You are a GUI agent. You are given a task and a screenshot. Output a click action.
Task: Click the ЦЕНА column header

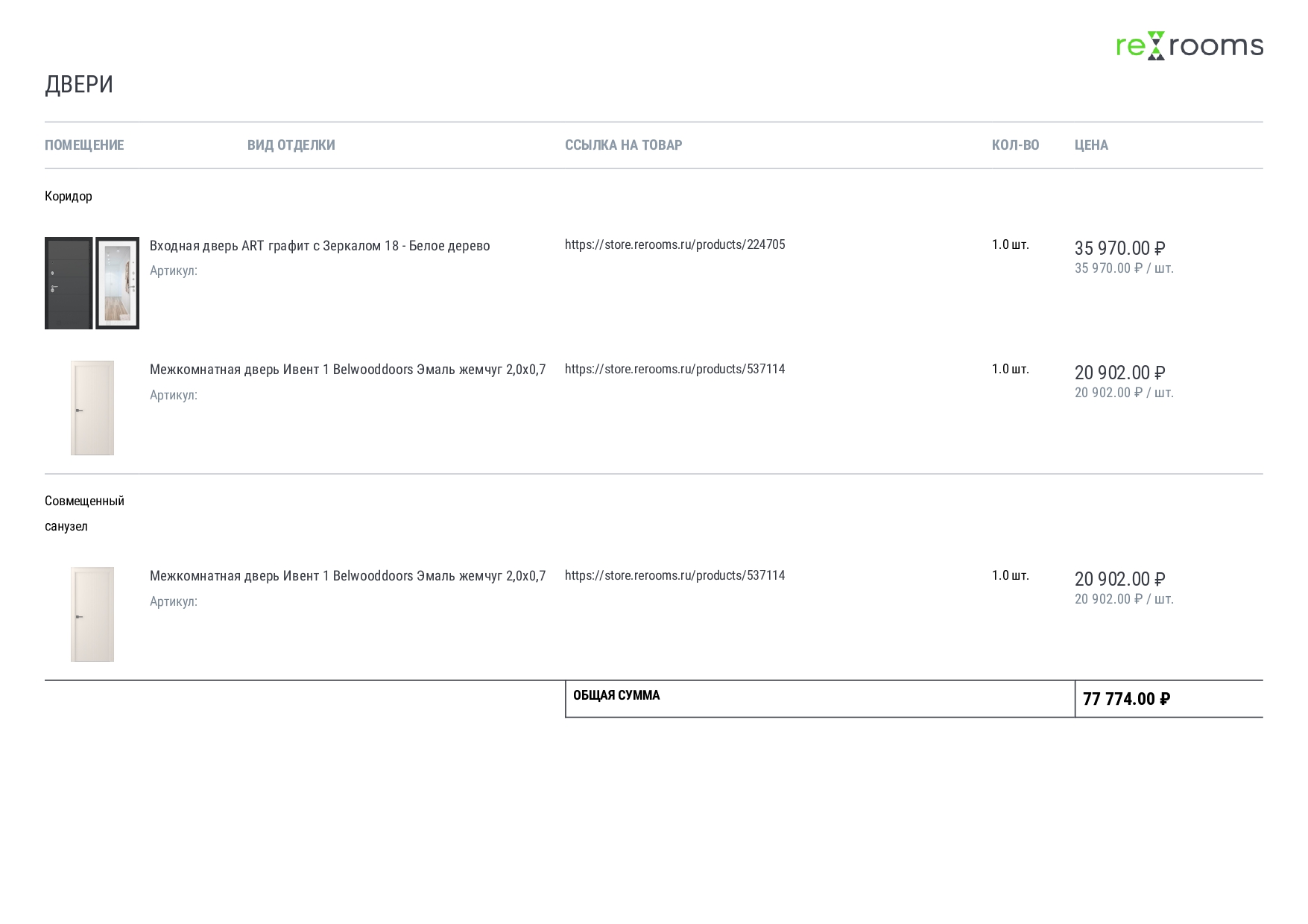[1091, 145]
